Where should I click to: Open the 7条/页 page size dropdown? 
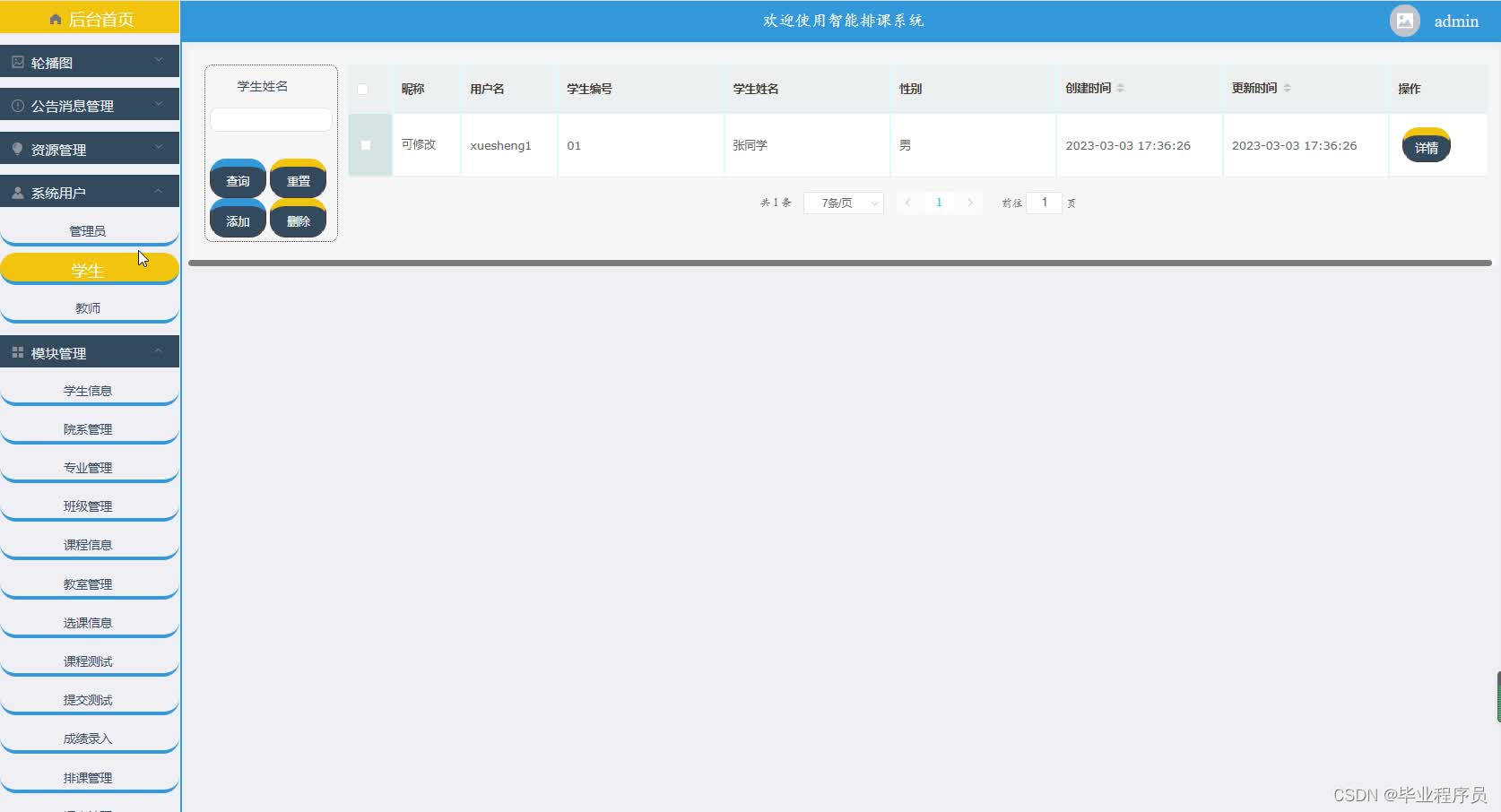844,203
